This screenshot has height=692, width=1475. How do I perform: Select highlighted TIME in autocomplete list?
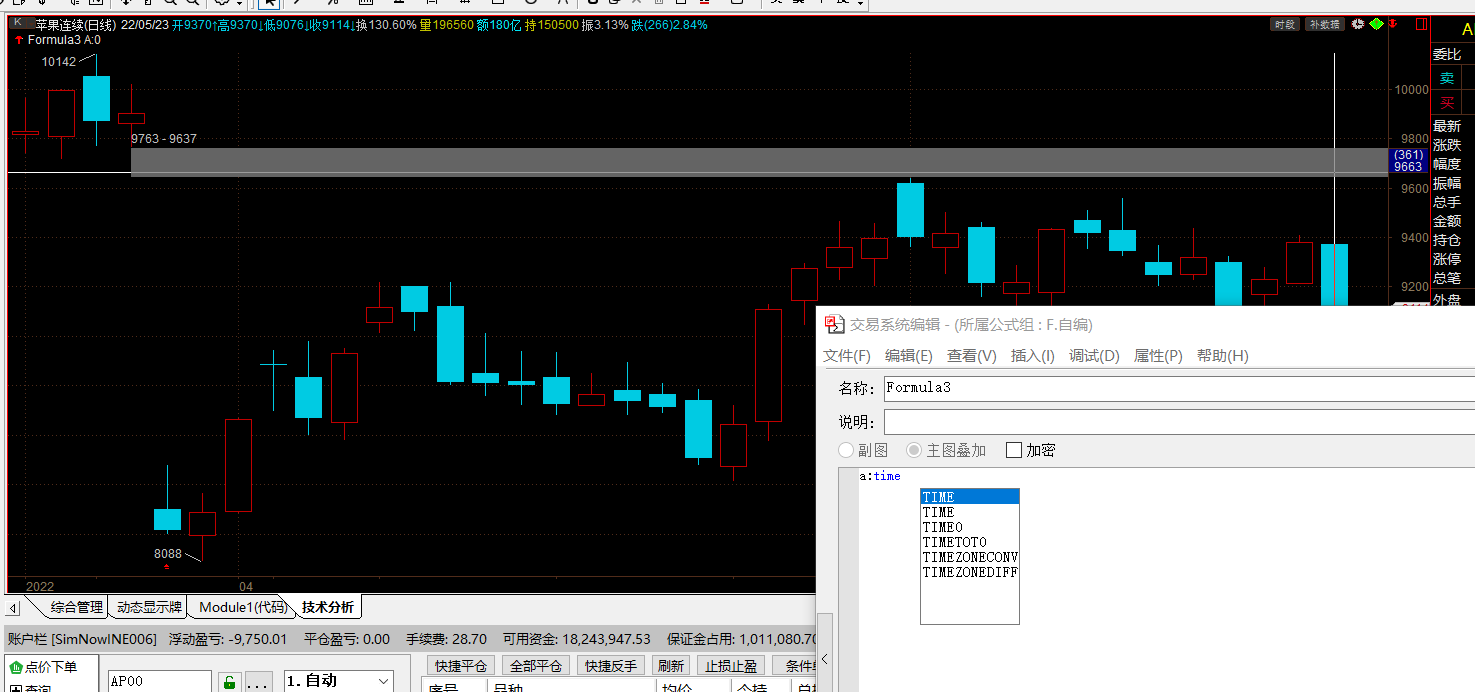970,497
